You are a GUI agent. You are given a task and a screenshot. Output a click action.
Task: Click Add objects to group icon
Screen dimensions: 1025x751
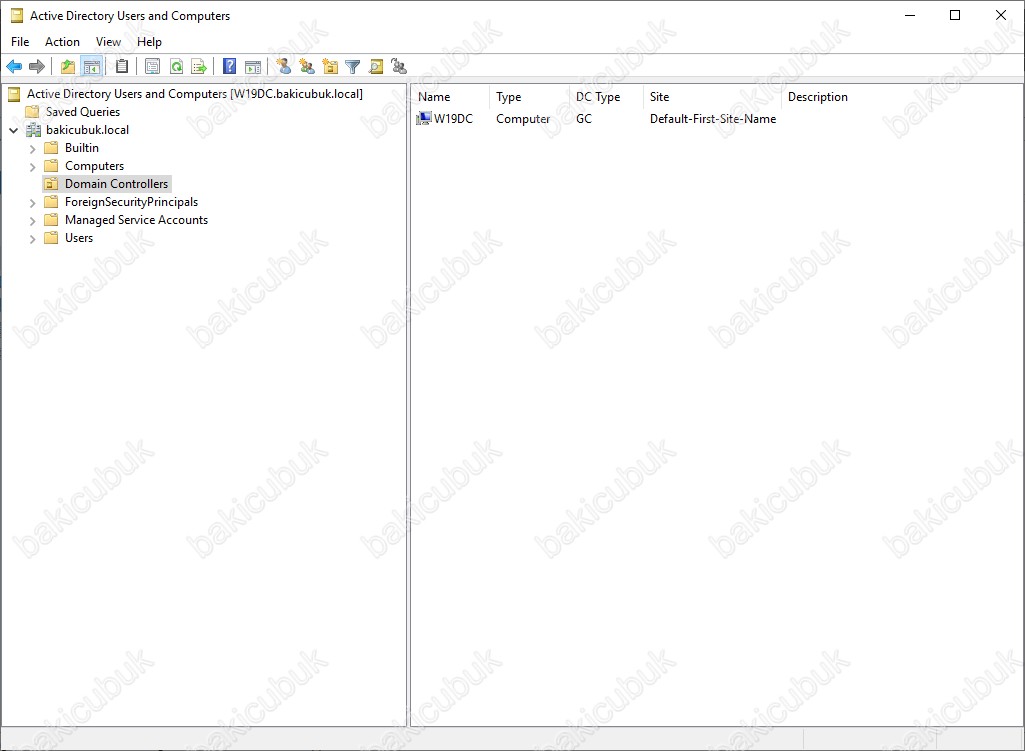399,66
